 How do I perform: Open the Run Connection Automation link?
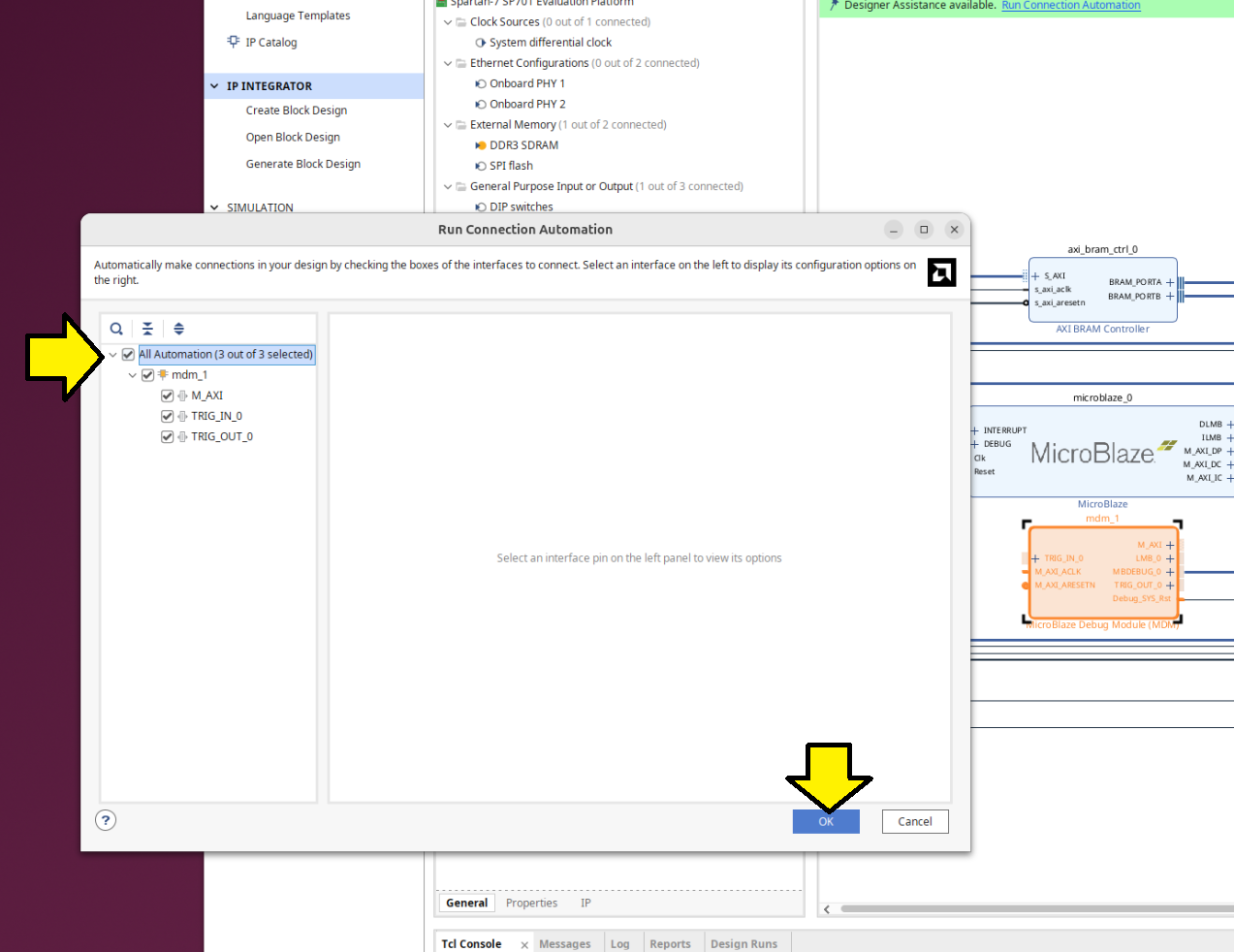[1070, 6]
